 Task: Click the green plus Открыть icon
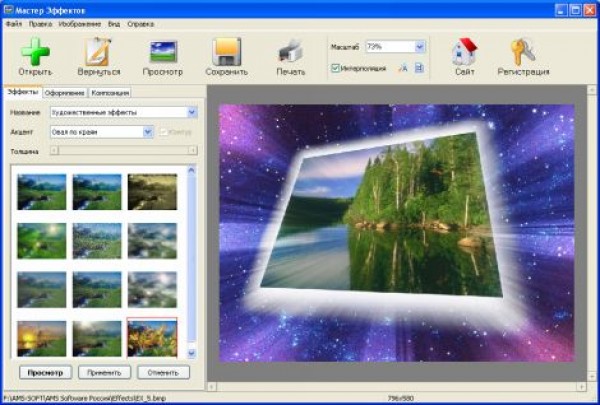(35, 52)
